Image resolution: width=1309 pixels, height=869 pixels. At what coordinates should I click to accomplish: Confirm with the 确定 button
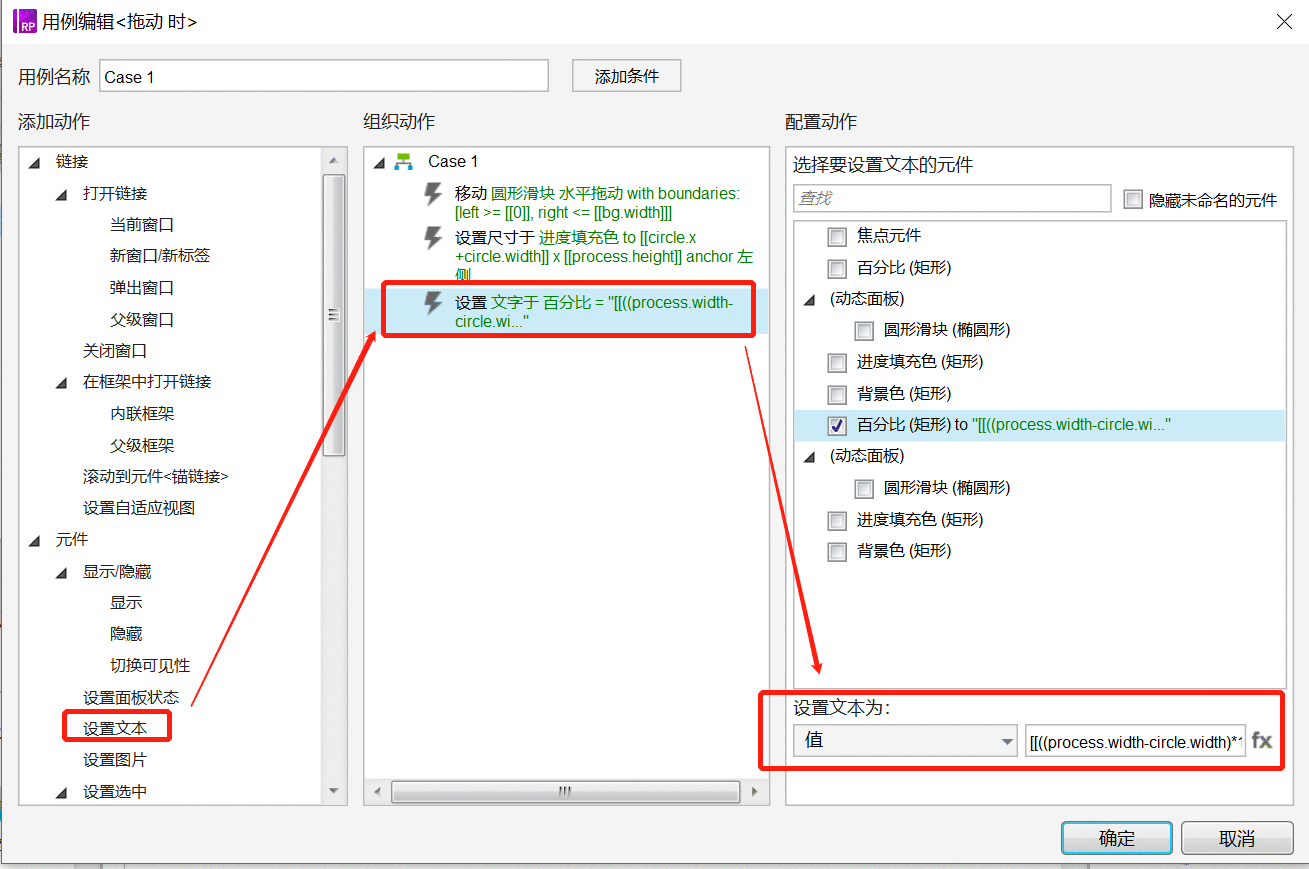pyautogui.click(x=1117, y=838)
